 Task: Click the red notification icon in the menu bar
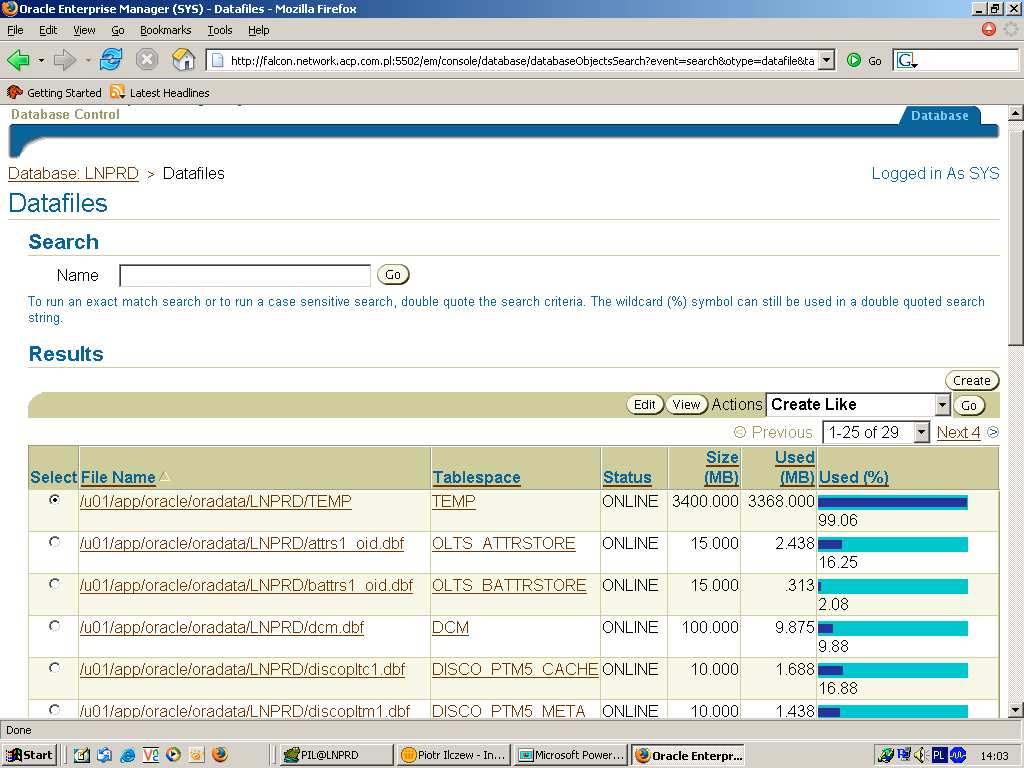tap(989, 29)
